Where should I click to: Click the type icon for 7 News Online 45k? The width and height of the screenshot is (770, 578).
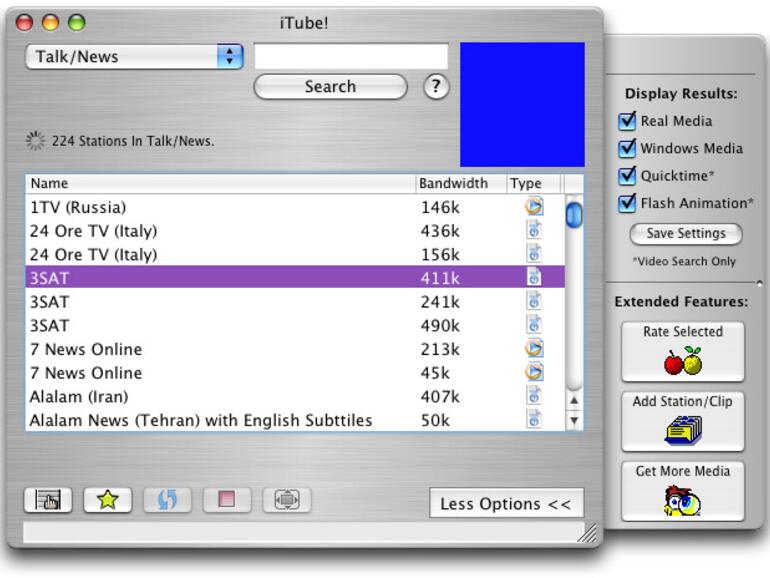[x=534, y=372]
